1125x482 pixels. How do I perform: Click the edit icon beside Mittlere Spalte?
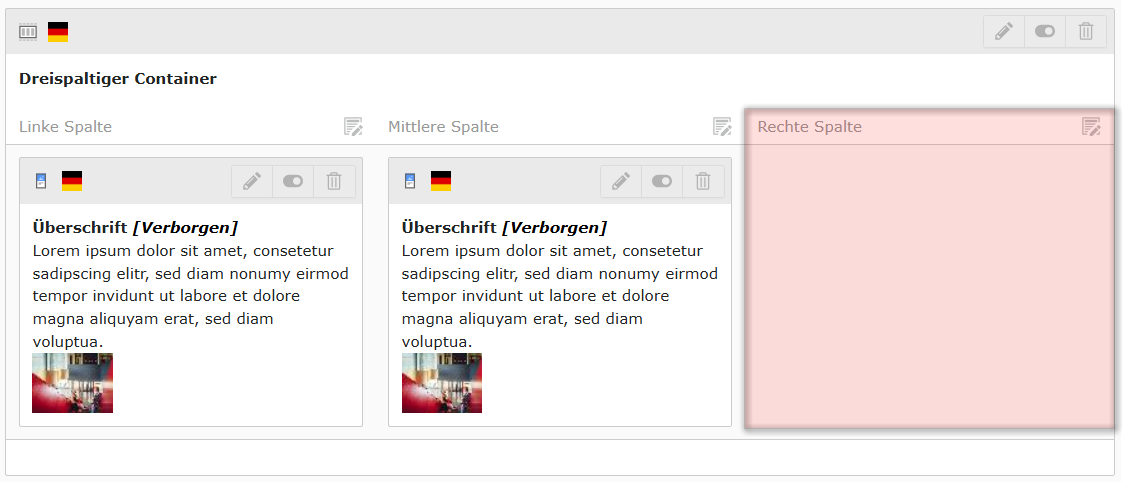[722, 126]
